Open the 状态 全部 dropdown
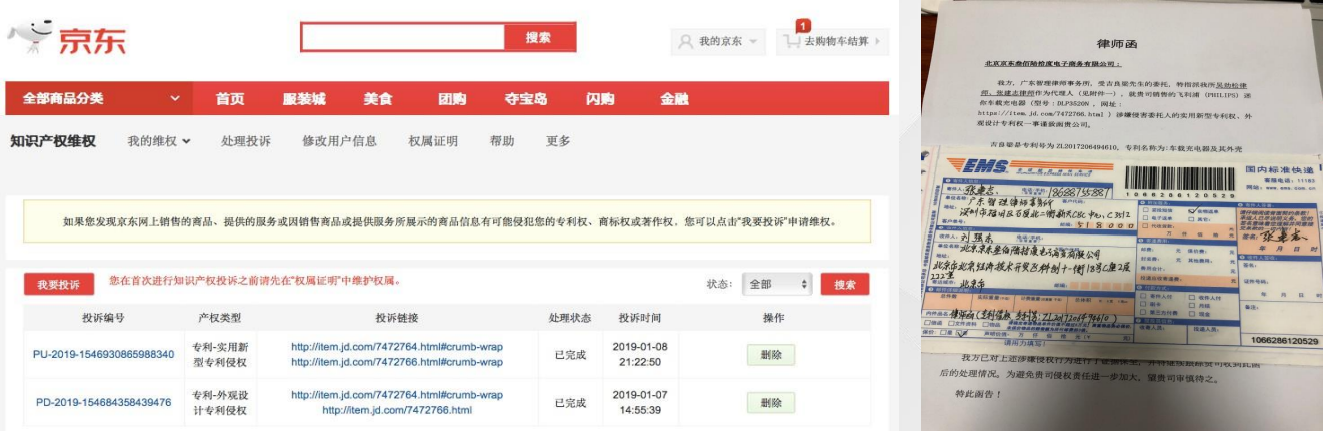The height and width of the screenshot is (431, 1323). (776, 284)
